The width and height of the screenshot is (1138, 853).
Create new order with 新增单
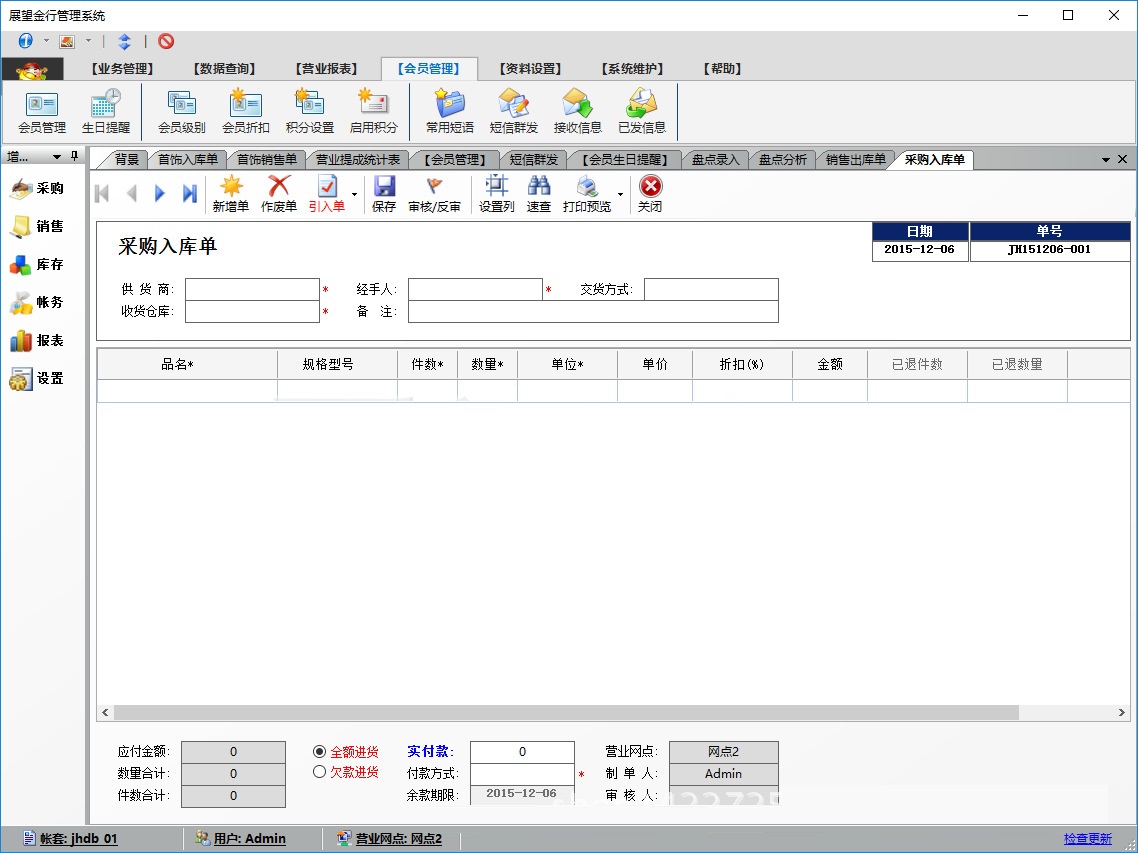coord(231,194)
